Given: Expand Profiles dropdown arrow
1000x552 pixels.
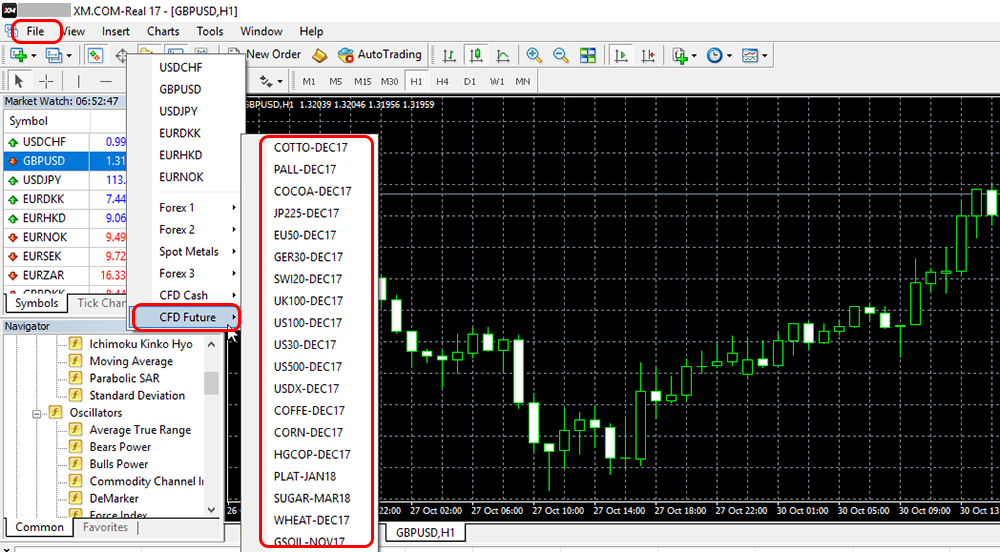Looking at the screenshot, I should pos(69,56).
